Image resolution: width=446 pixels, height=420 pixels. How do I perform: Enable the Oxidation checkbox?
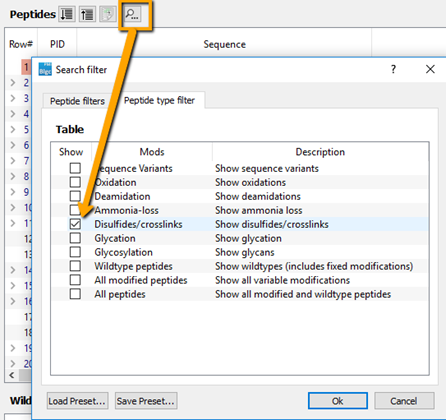[75, 182]
